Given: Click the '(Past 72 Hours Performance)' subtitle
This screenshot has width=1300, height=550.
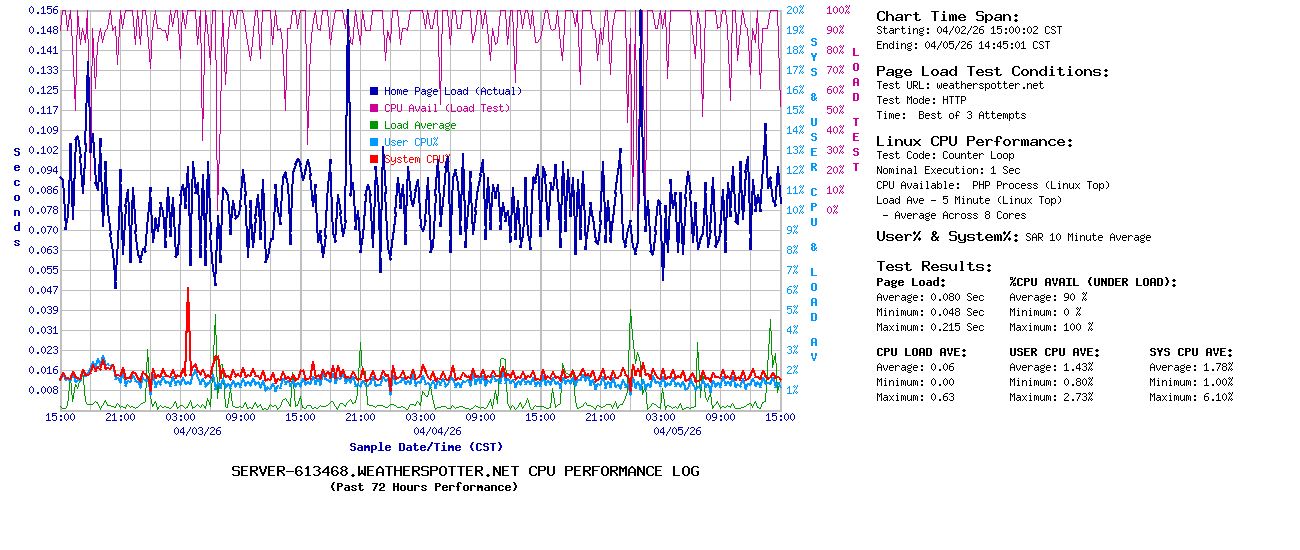Looking at the screenshot, I should pyautogui.click(x=424, y=487).
